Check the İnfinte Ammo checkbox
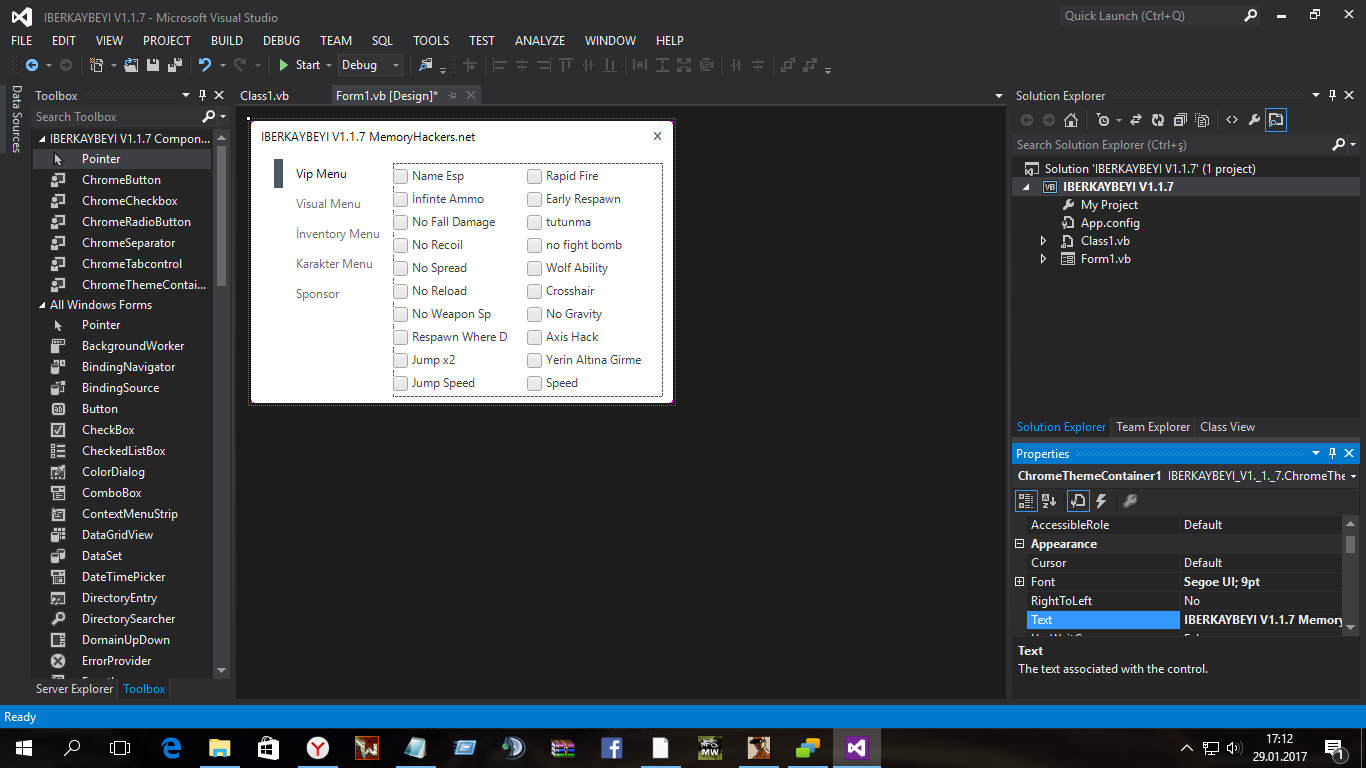Image resolution: width=1366 pixels, height=768 pixels. [400, 199]
